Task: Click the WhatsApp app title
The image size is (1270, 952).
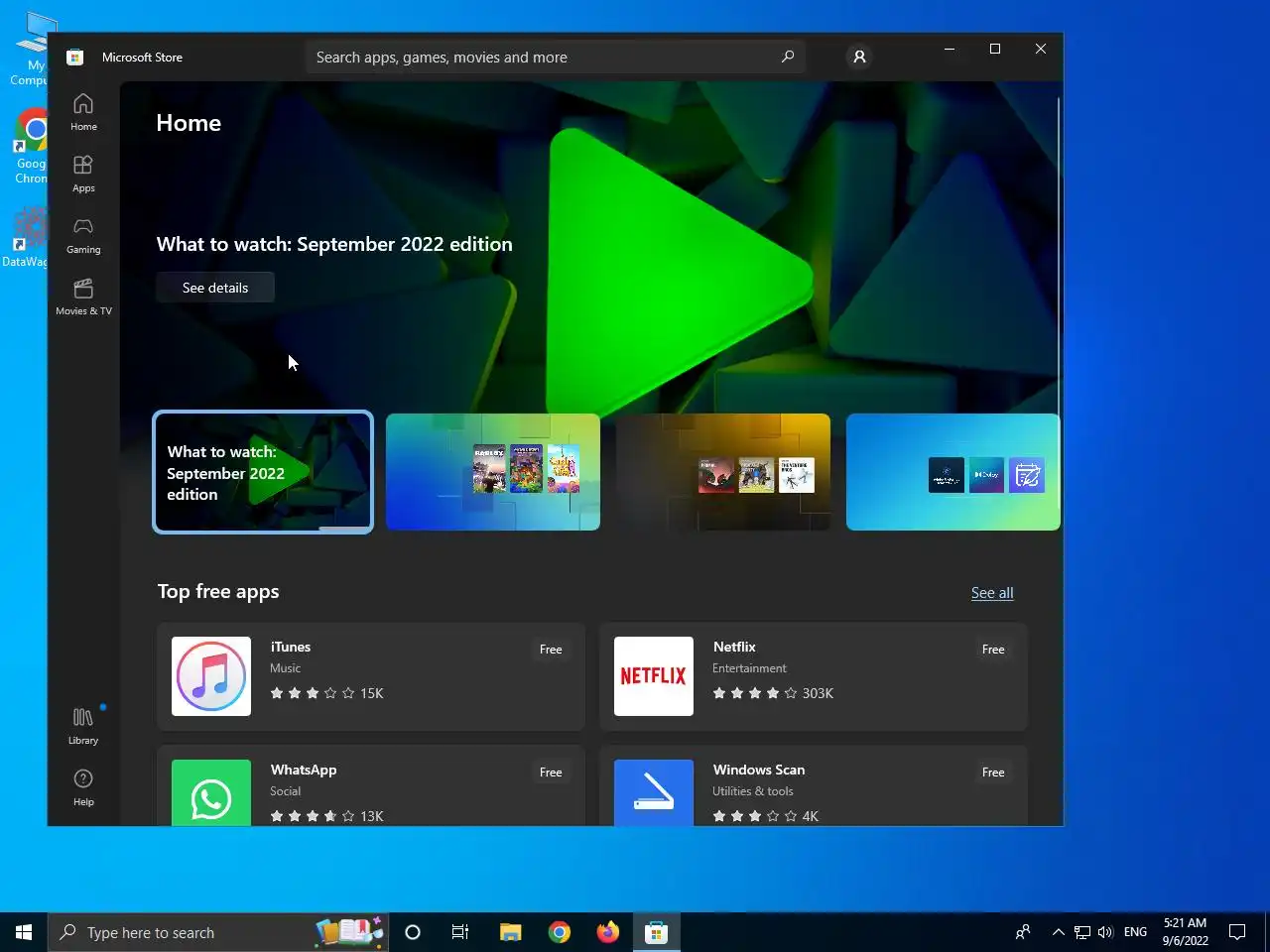Action: click(304, 770)
